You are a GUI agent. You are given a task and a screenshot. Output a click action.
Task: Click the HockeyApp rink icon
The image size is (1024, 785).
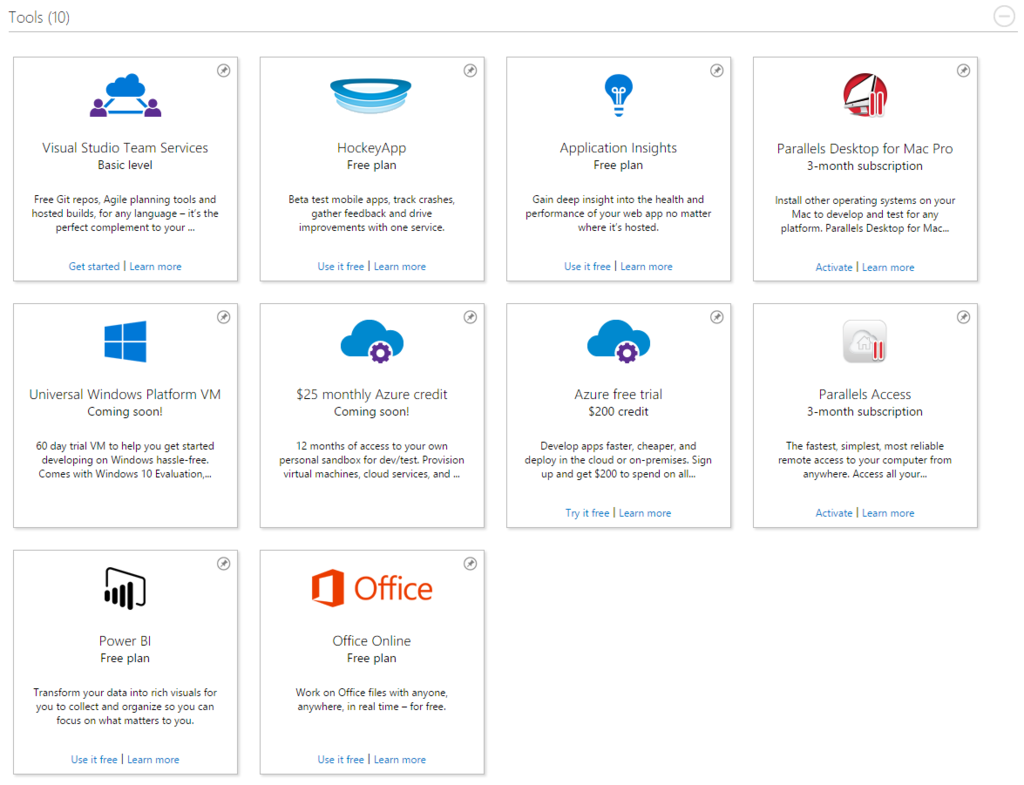371,96
